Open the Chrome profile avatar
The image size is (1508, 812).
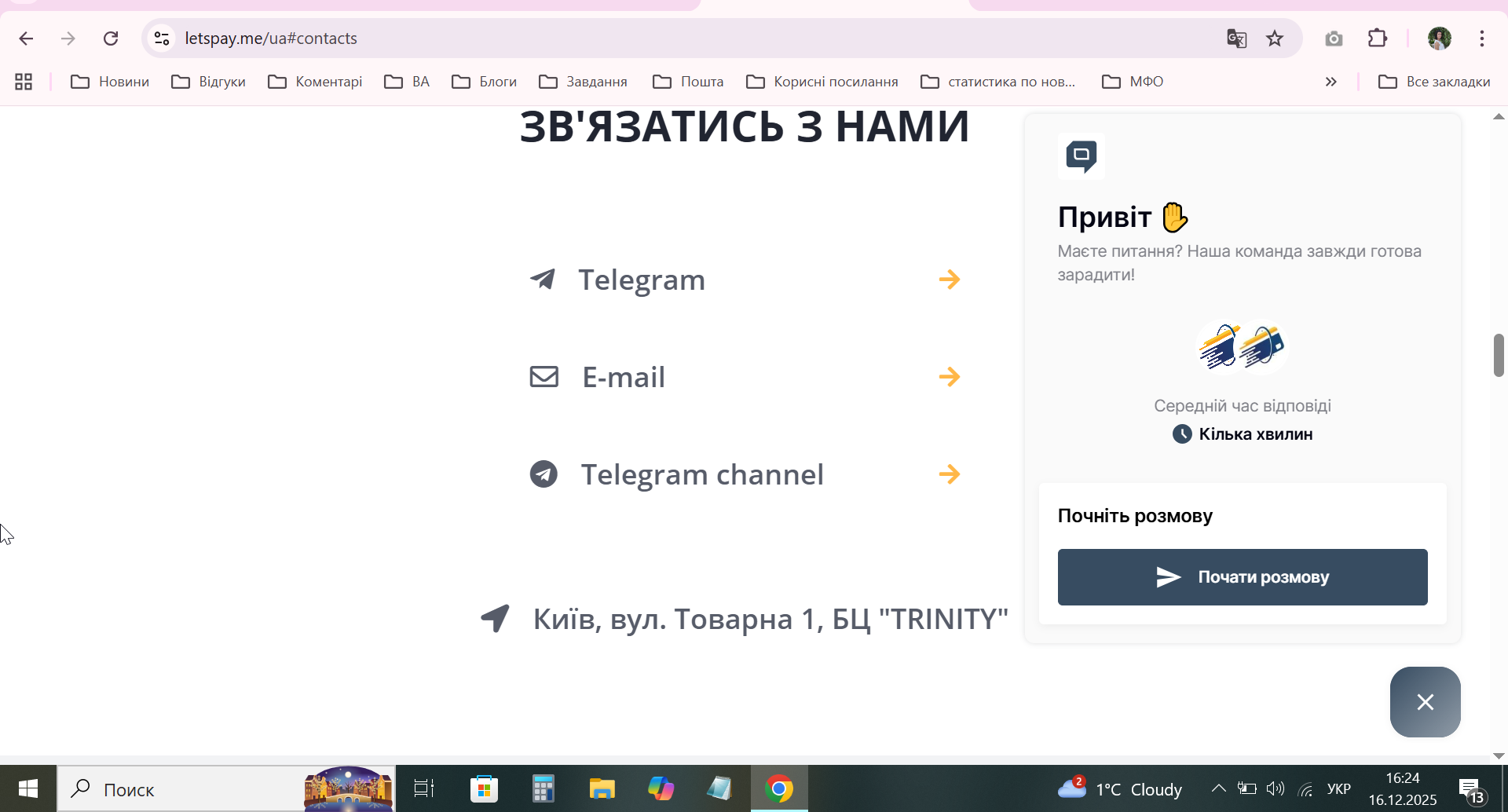1439,38
